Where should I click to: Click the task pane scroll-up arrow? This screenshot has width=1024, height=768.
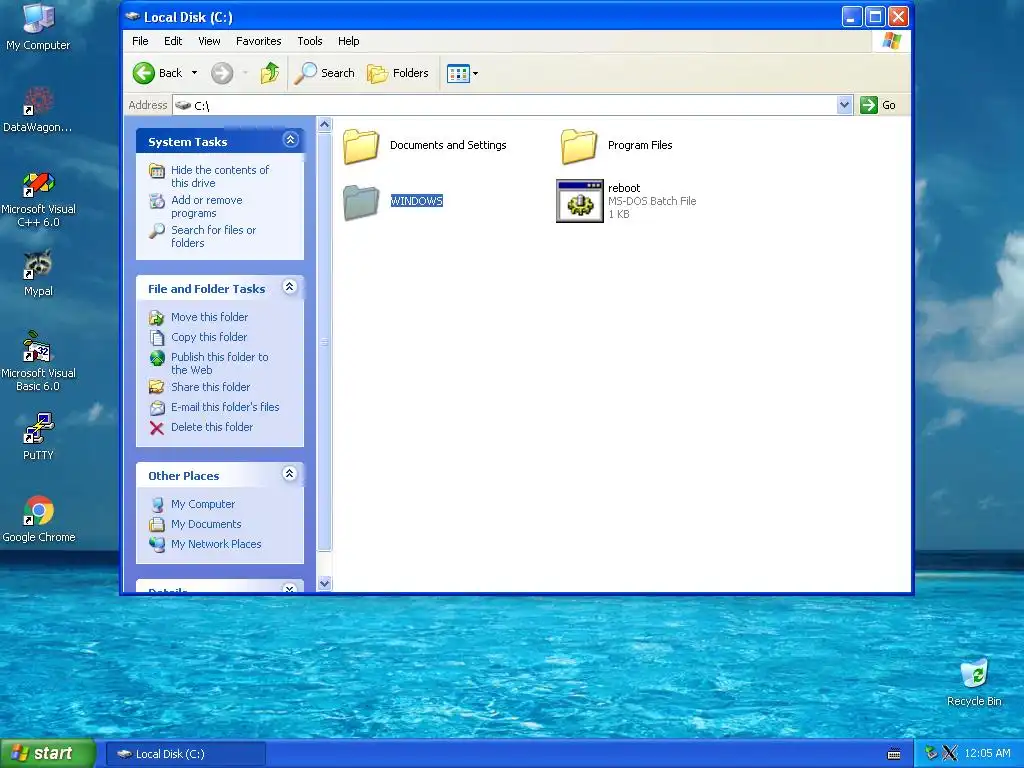pos(325,125)
